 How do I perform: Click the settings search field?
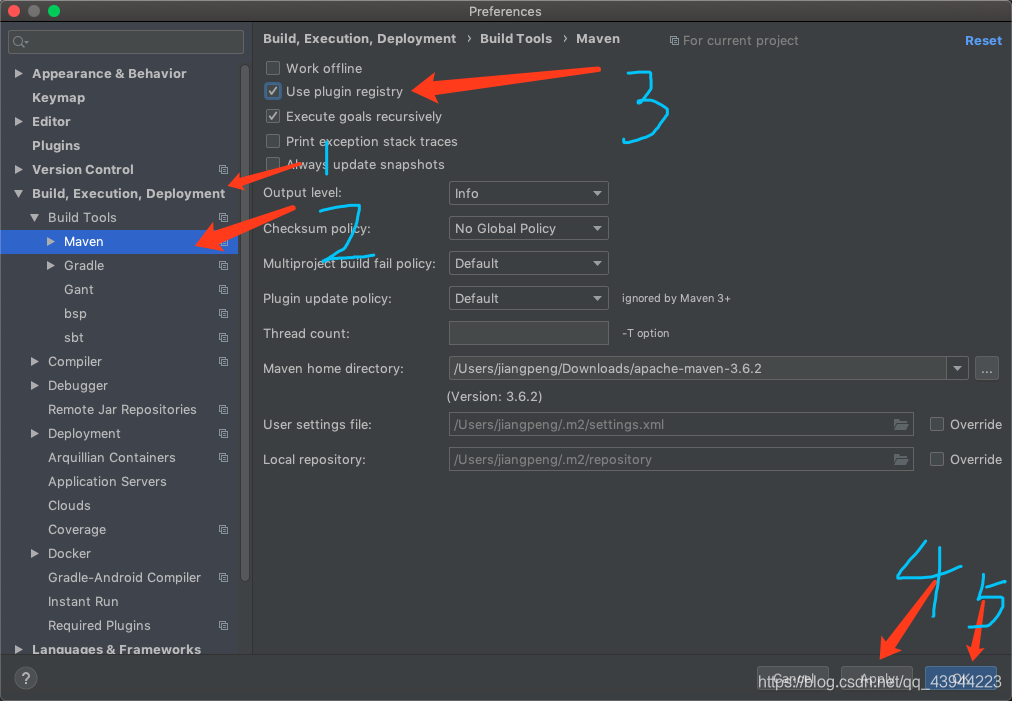point(126,42)
